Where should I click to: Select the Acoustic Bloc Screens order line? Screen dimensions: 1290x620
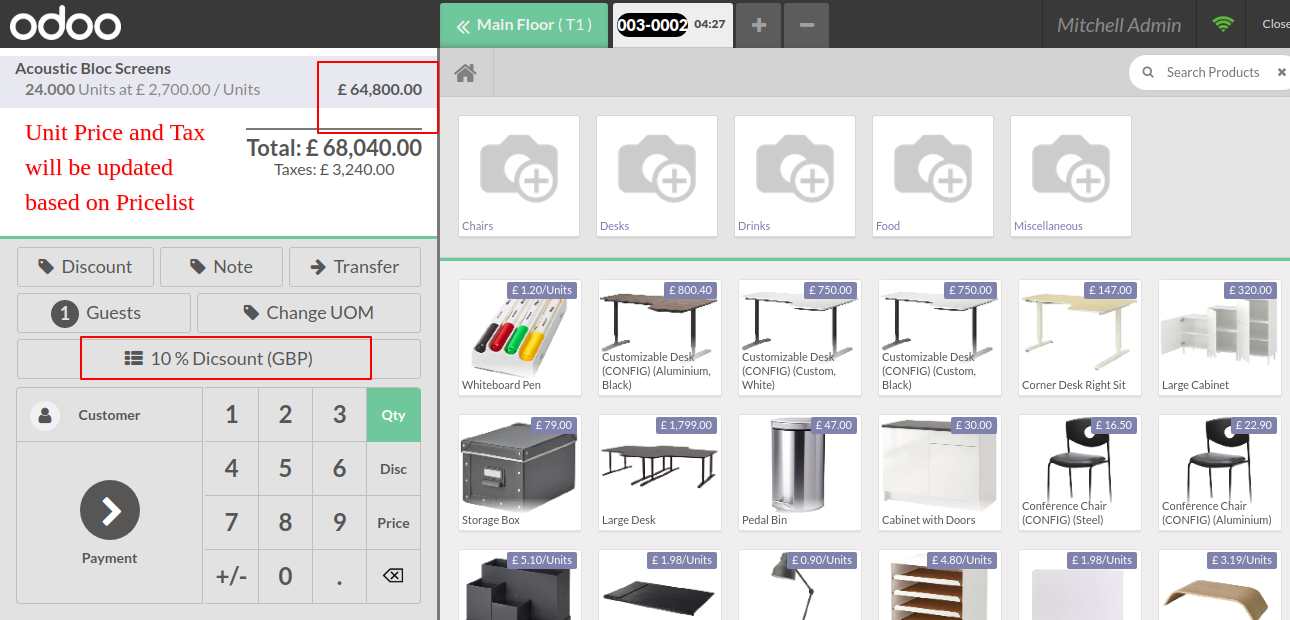click(219, 80)
